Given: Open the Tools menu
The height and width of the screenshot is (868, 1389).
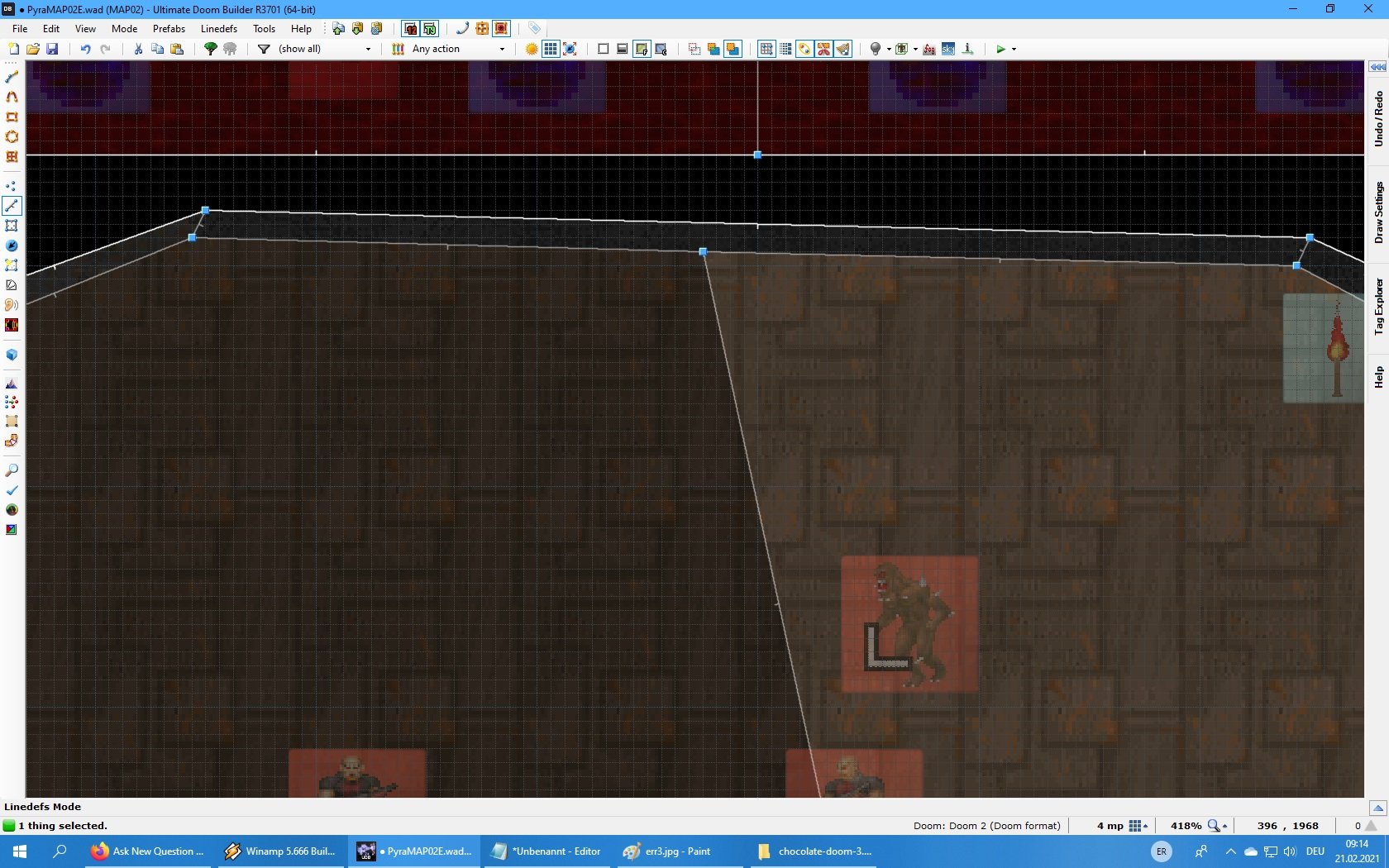Looking at the screenshot, I should (x=264, y=28).
